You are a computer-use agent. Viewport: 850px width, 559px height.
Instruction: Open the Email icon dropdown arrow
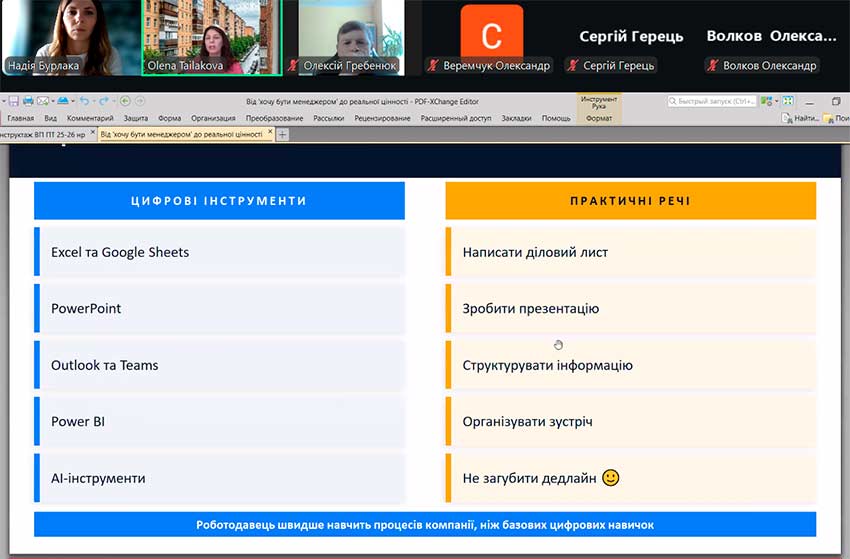click(x=52, y=101)
